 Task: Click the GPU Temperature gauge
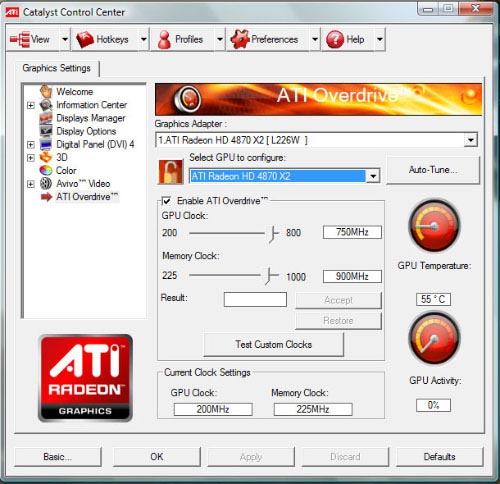pyautogui.click(x=434, y=225)
